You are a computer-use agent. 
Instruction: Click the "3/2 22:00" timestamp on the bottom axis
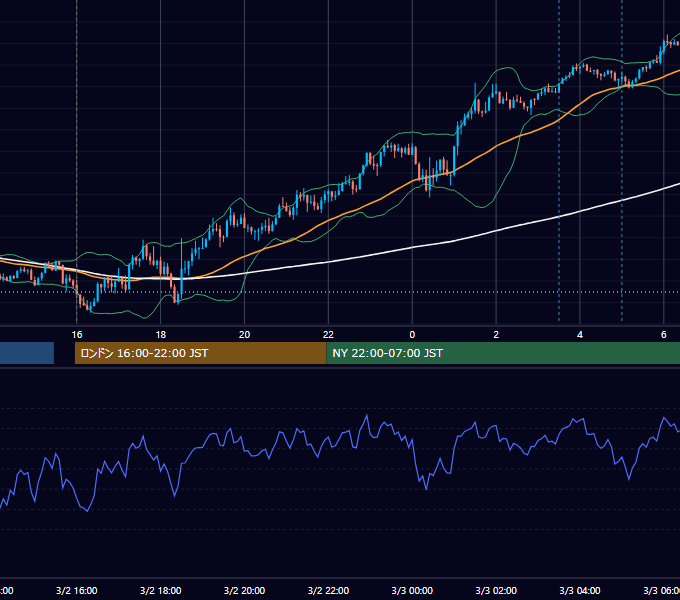[x=328, y=590]
